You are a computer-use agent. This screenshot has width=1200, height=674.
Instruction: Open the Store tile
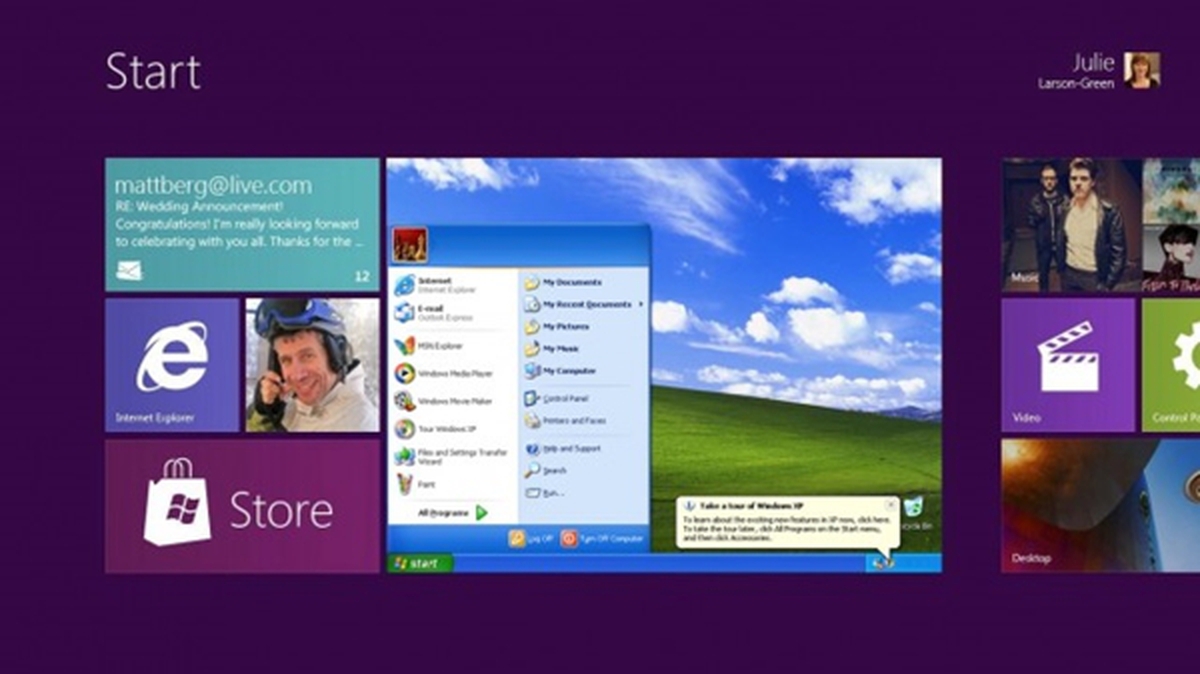[242, 506]
